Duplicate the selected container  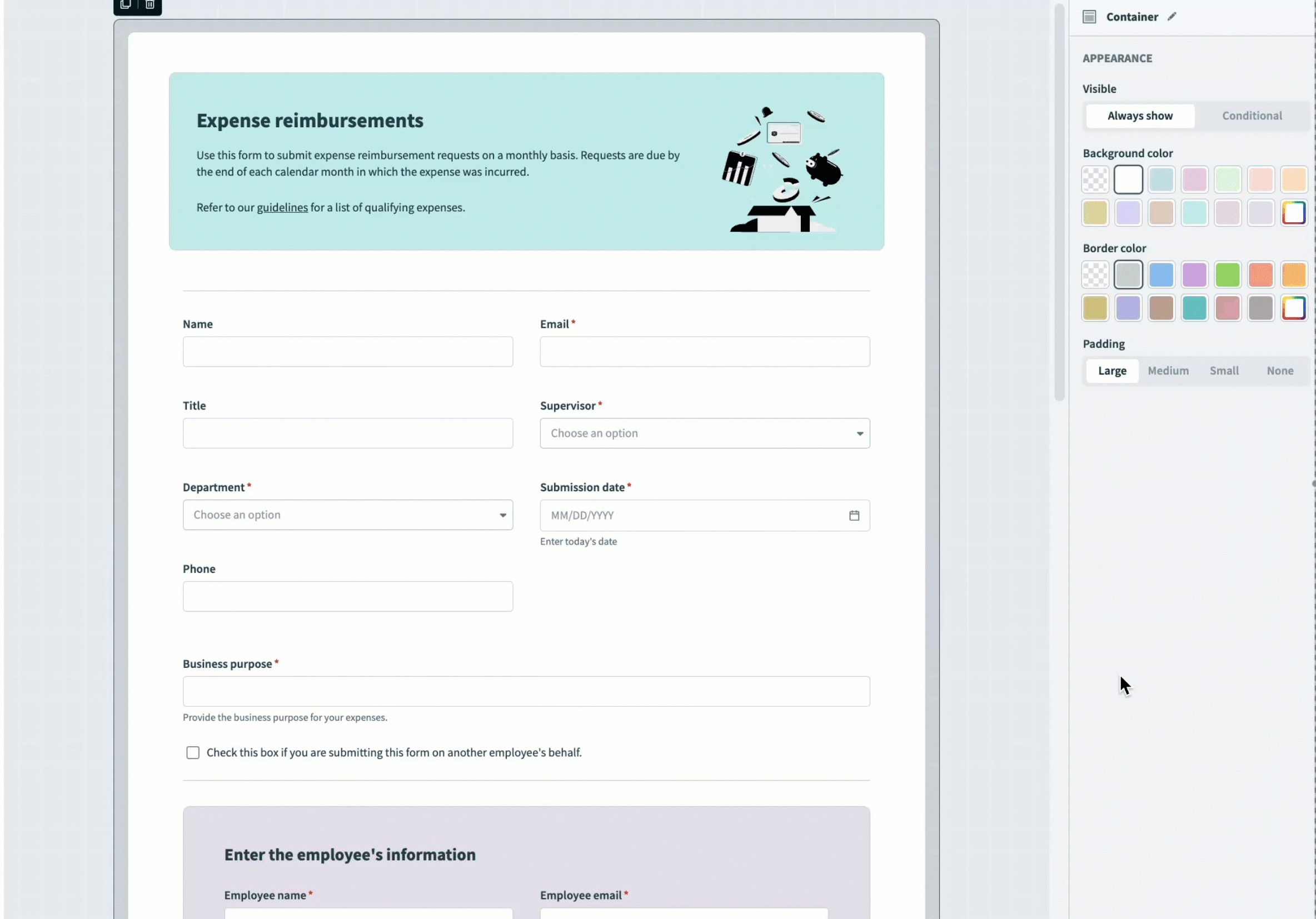(x=126, y=5)
